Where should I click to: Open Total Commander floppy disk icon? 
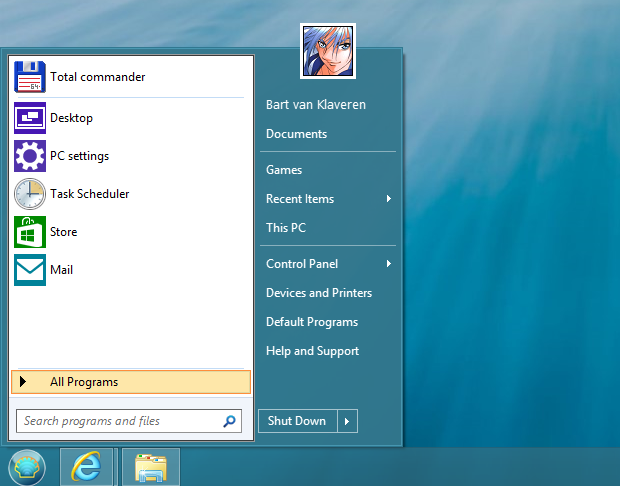[30, 77]
